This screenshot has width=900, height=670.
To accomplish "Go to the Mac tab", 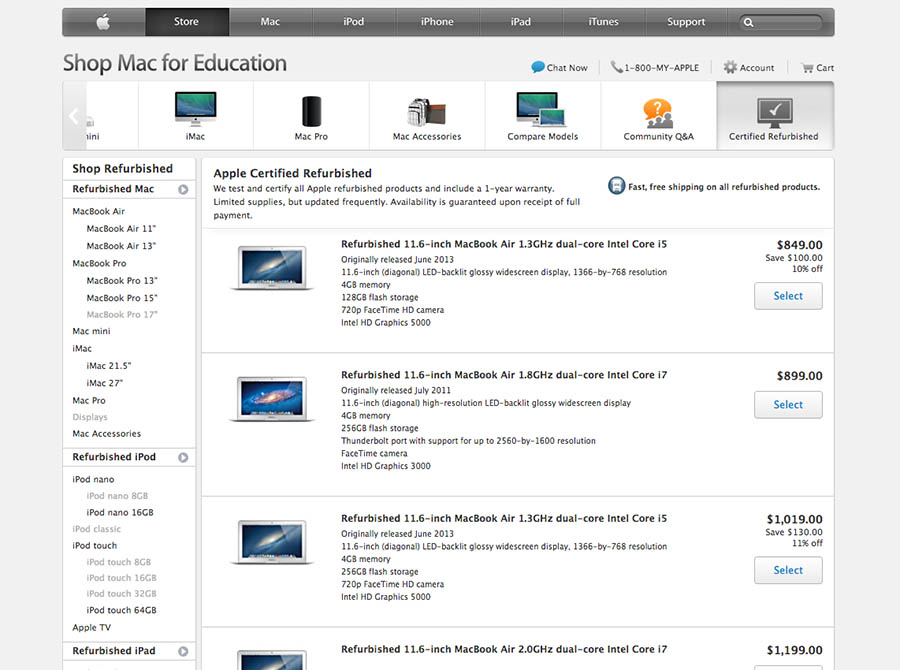I will 270,22.
